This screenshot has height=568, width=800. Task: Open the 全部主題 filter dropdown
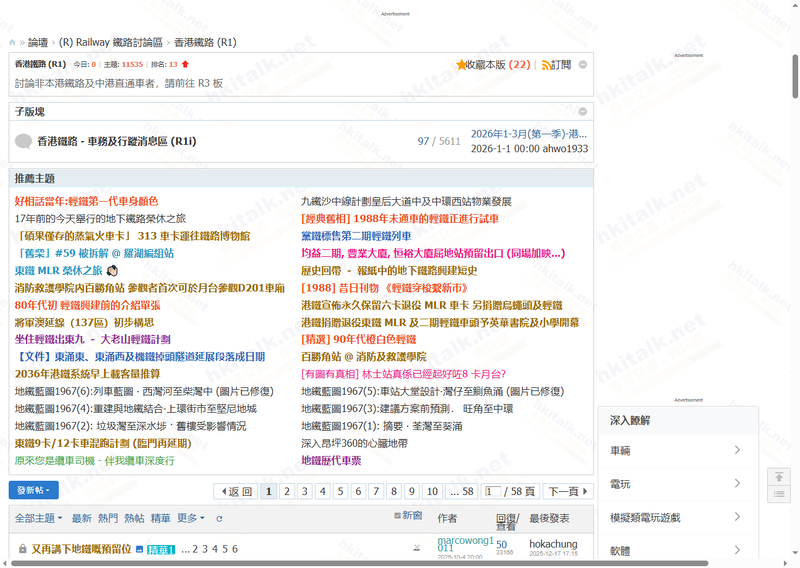38,518
